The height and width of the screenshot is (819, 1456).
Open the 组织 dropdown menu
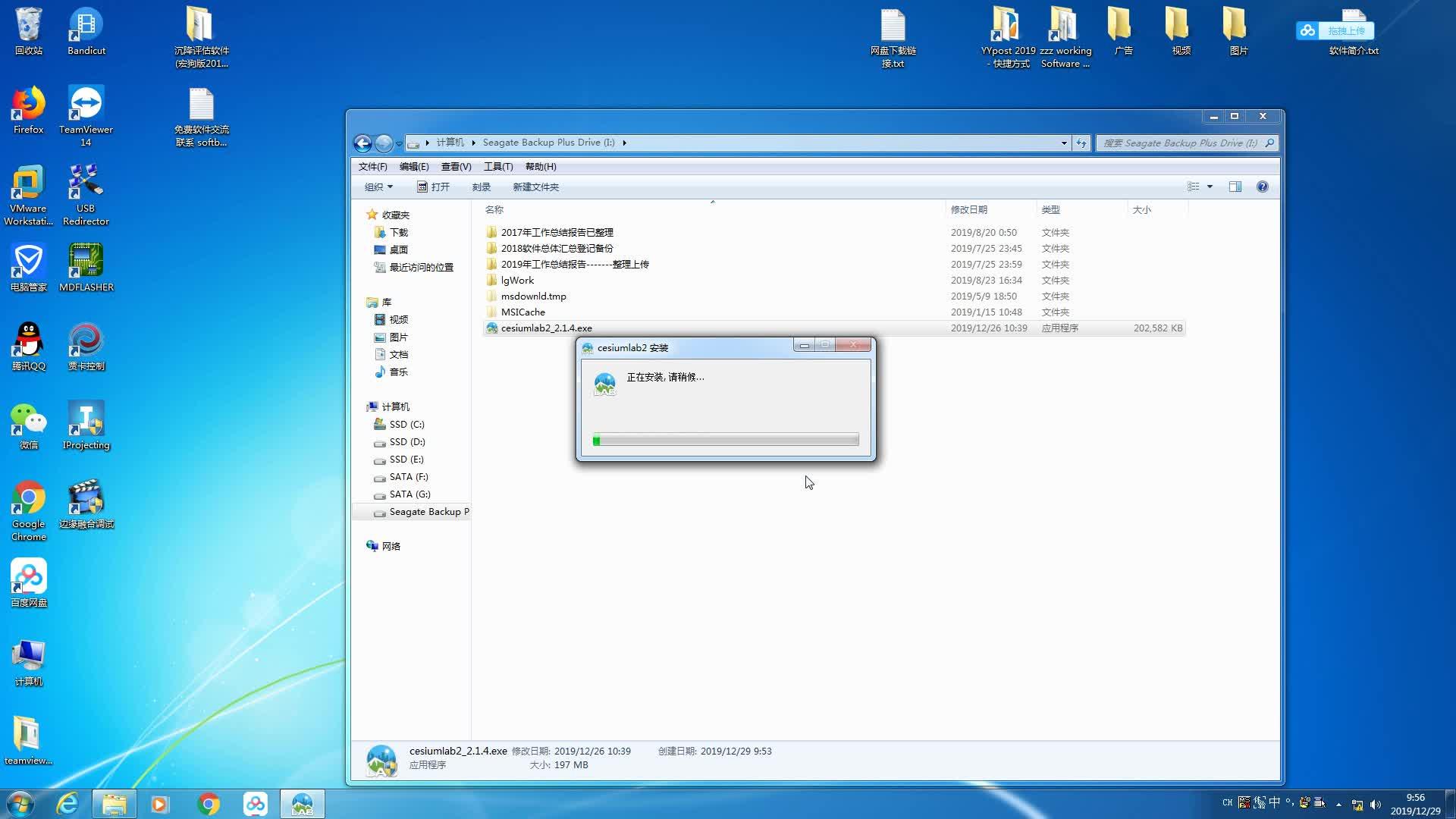378,187
